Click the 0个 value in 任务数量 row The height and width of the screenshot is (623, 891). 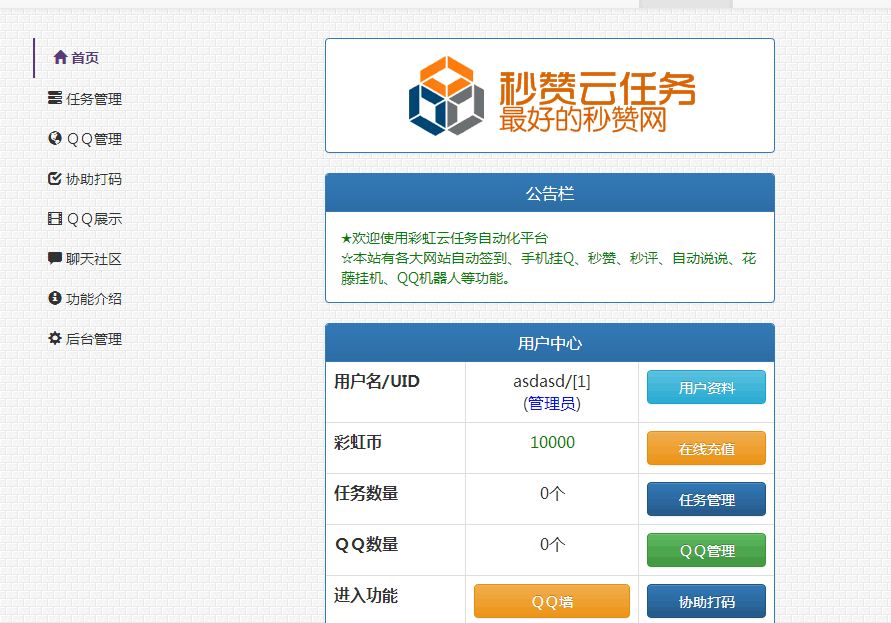point(552,493)
